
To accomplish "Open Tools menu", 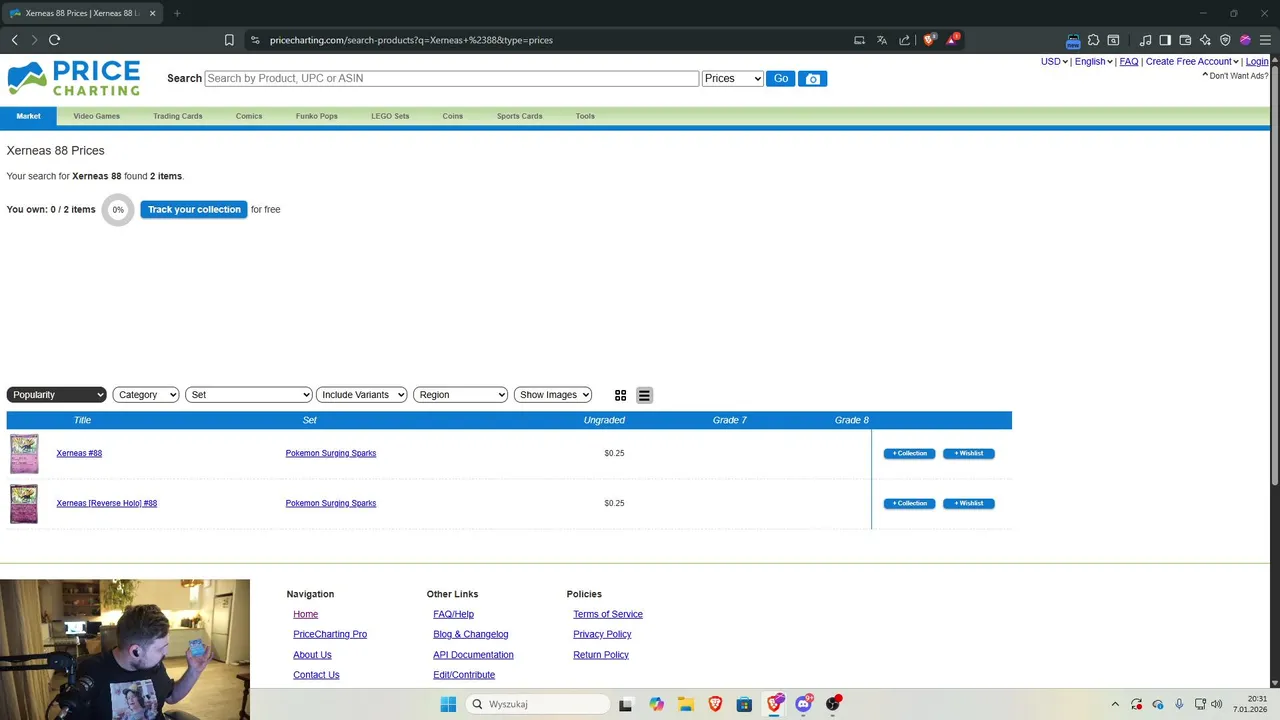I will coord(585,116).
